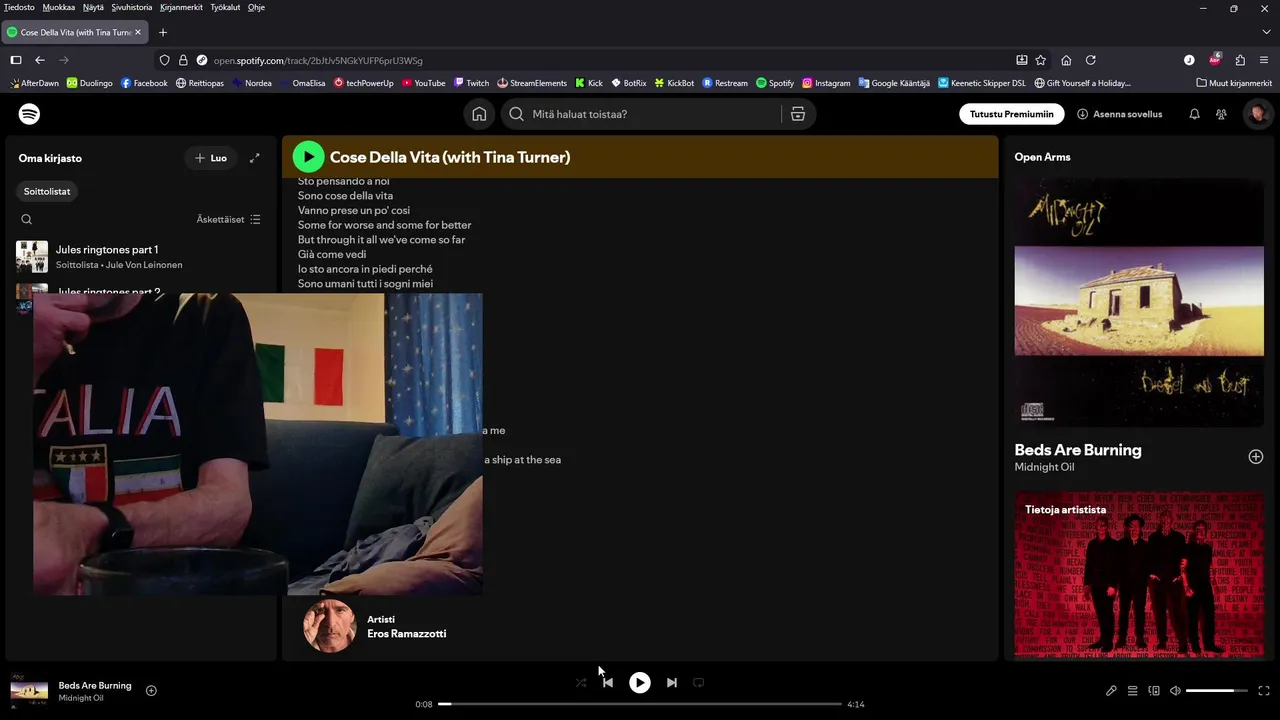Enter full screen mode icon
This screenshot has width=1280, height=720.
click(1264, 691)
